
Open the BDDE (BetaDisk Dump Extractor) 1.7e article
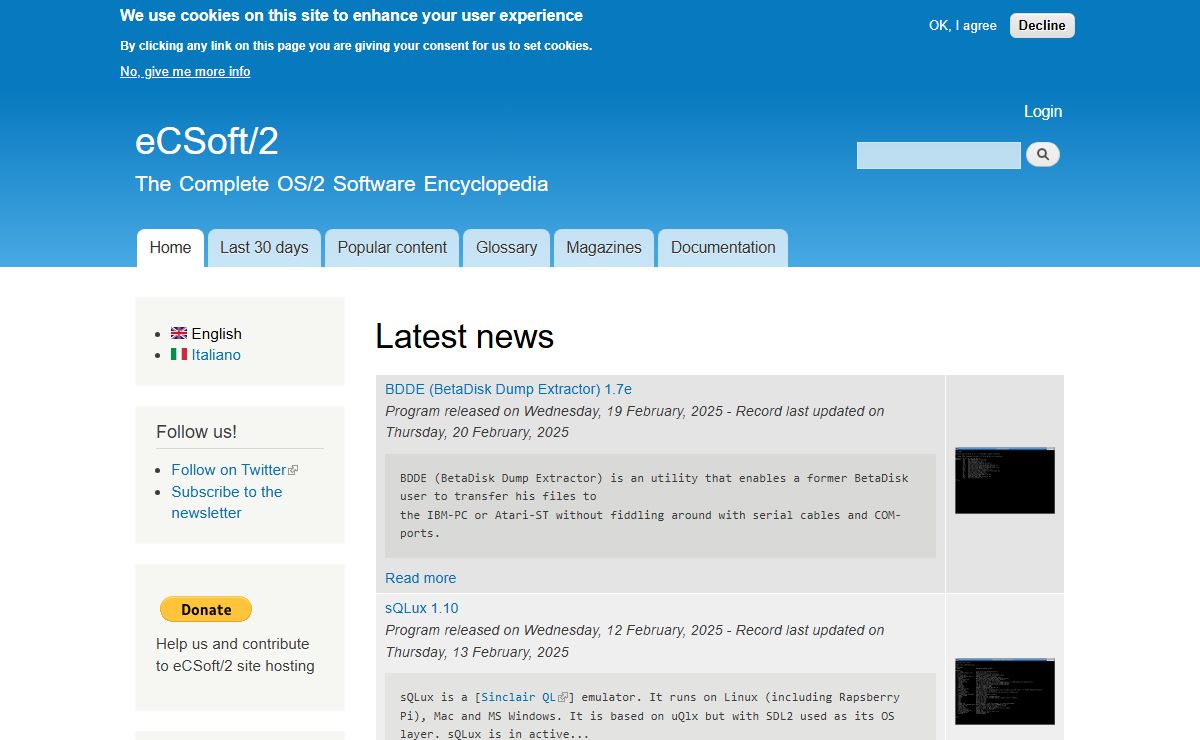click(508, 389)
